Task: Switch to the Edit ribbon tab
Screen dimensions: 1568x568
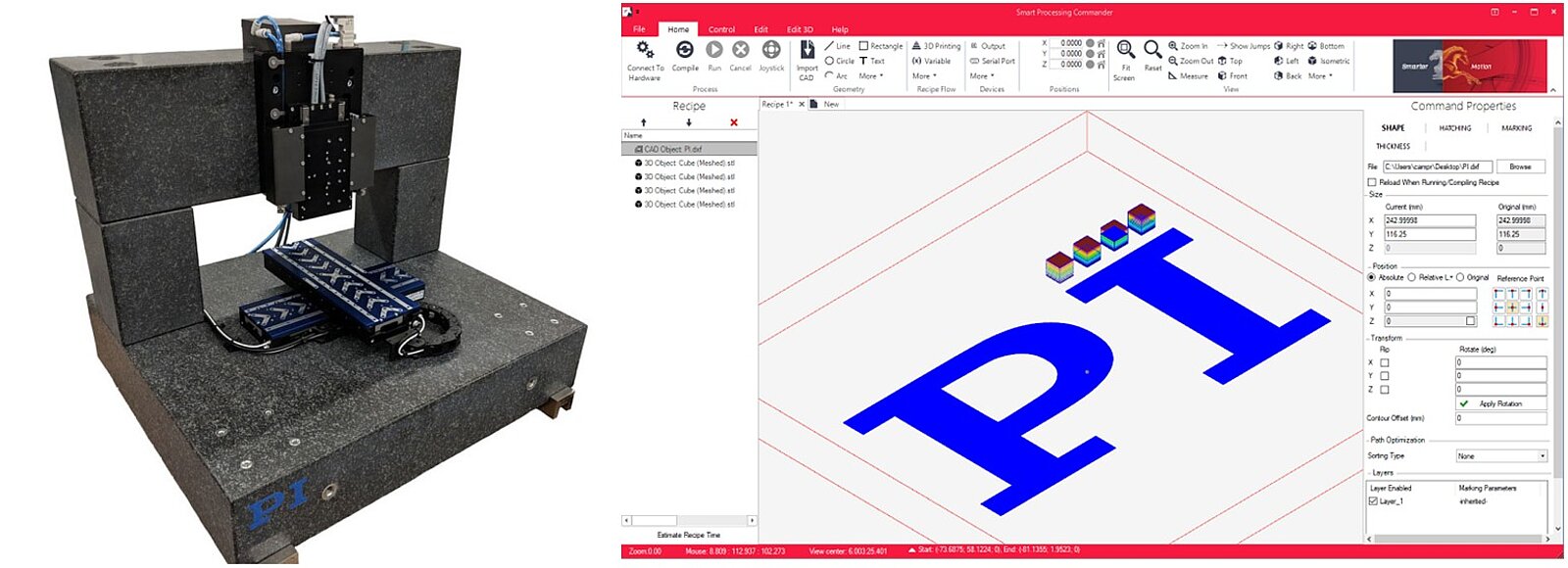Action: 761,29
